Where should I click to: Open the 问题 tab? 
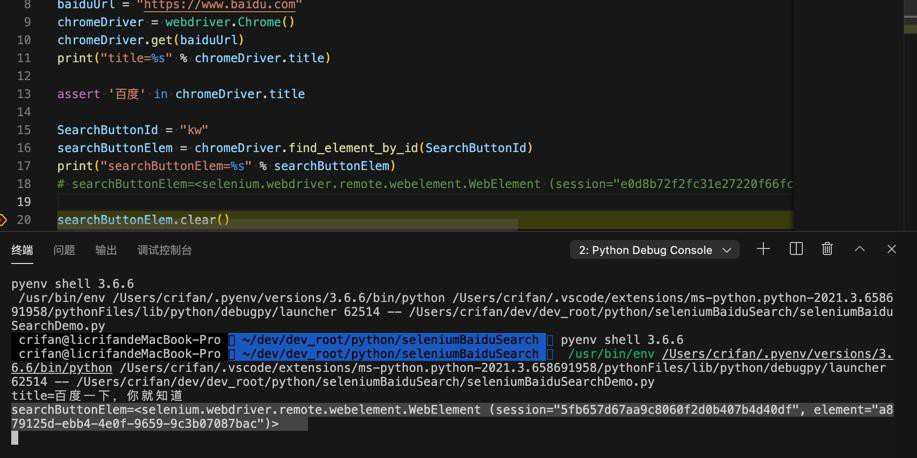[64, 250]
